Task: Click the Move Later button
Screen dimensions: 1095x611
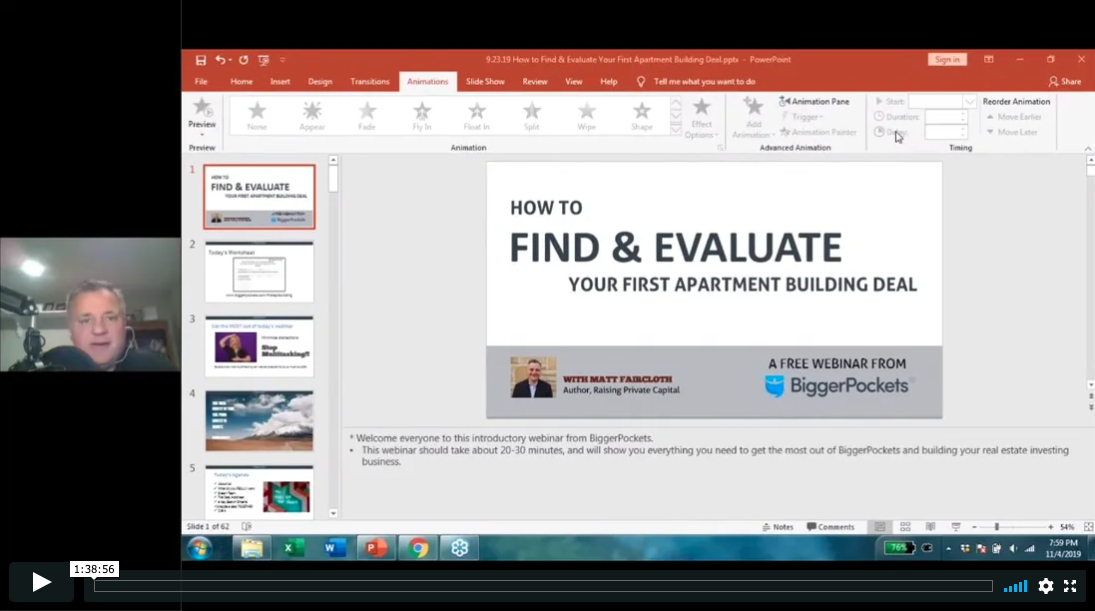Action: (x=1012, y=132)
